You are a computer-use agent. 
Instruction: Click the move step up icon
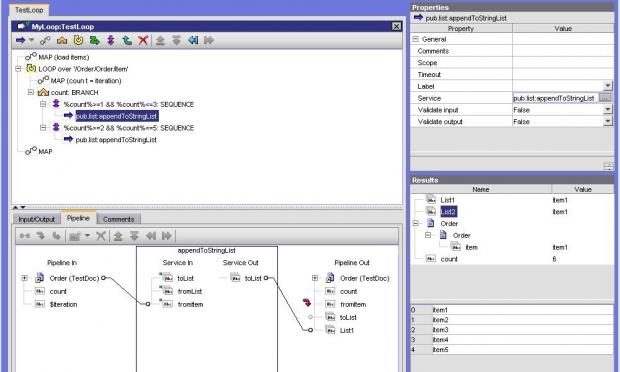160,40
